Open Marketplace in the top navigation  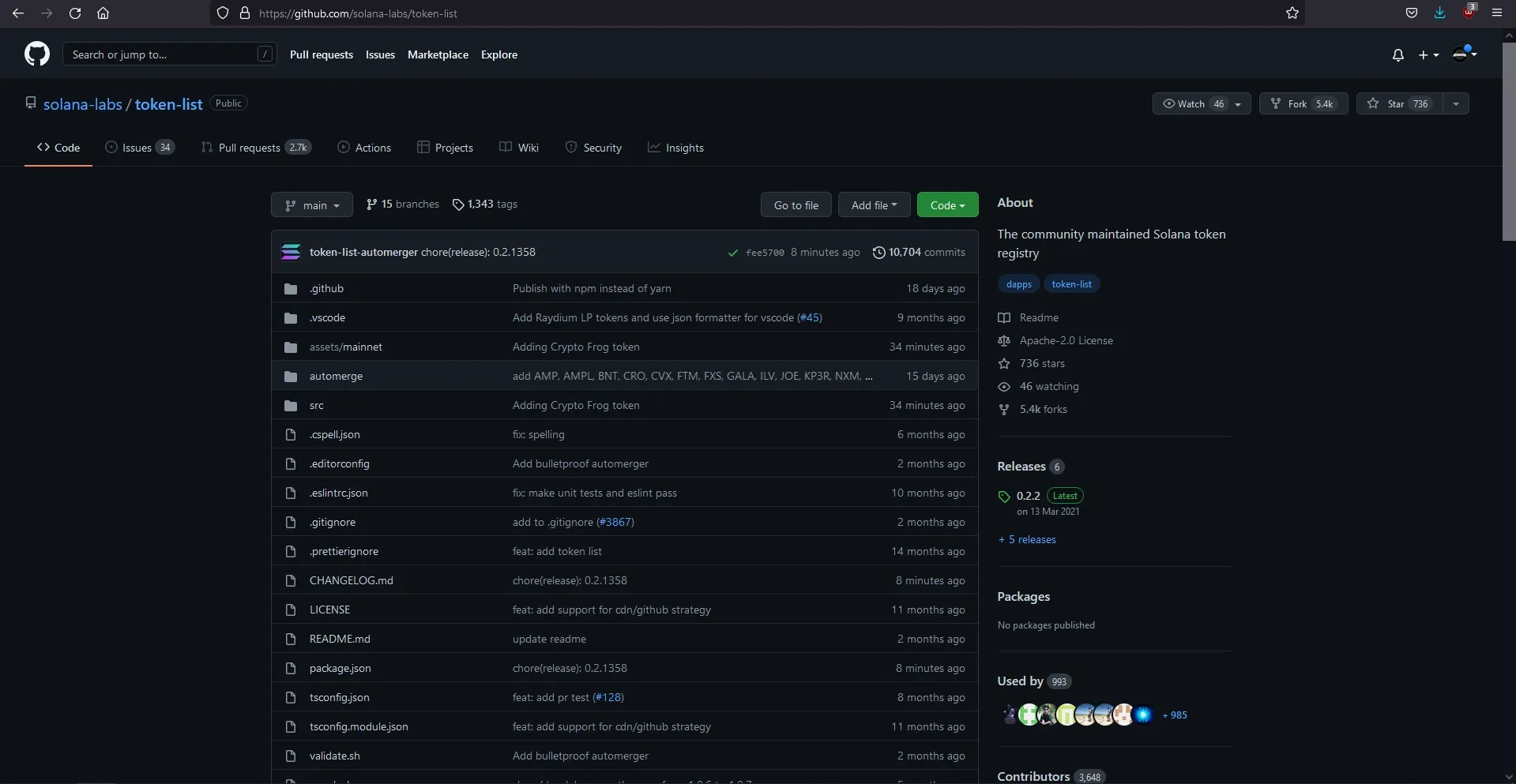[438, 54]
